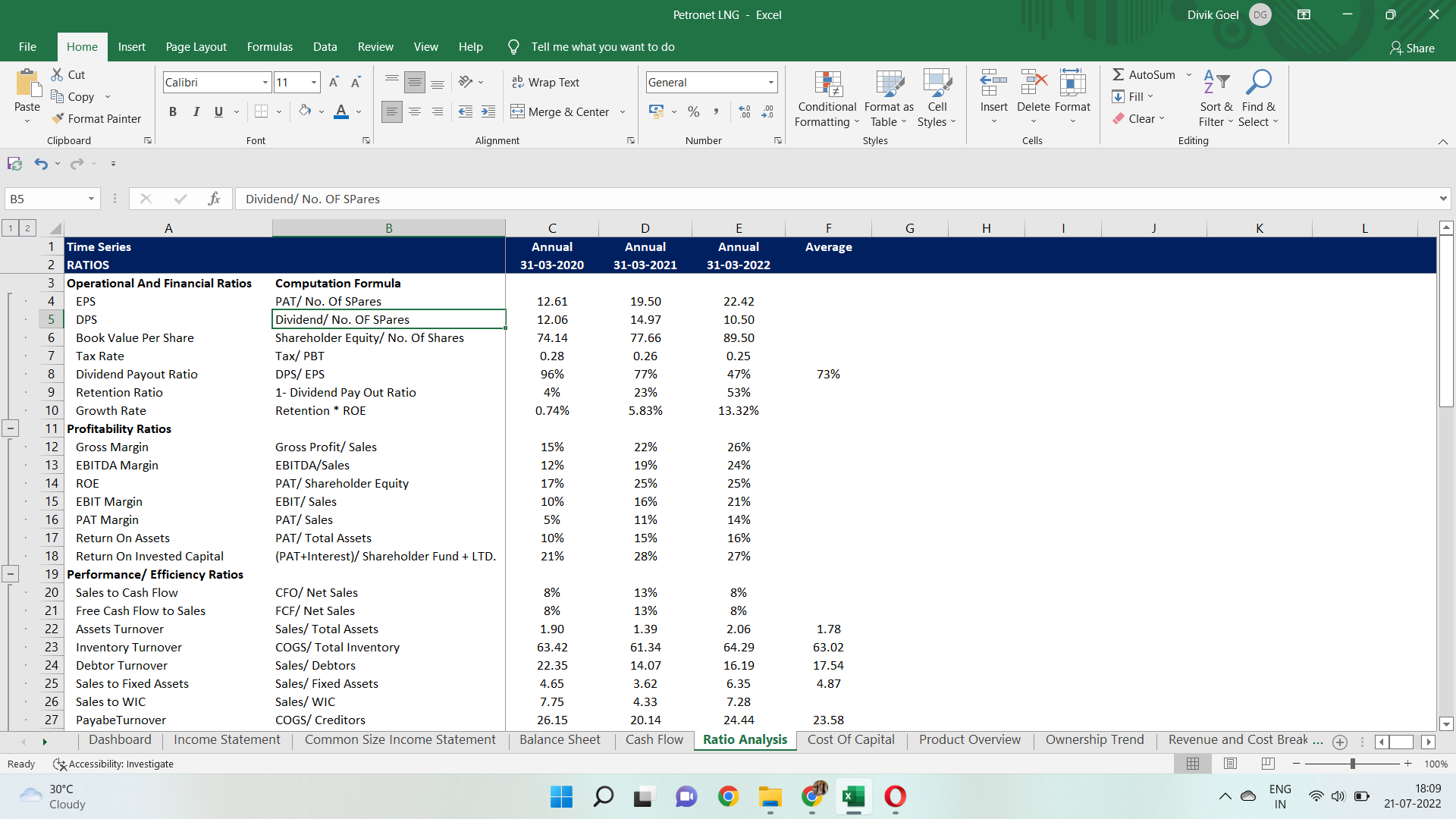The image size is (1456, 819).
Task: Open the Insert ribbon tab
Action: (x=131, y=47)
